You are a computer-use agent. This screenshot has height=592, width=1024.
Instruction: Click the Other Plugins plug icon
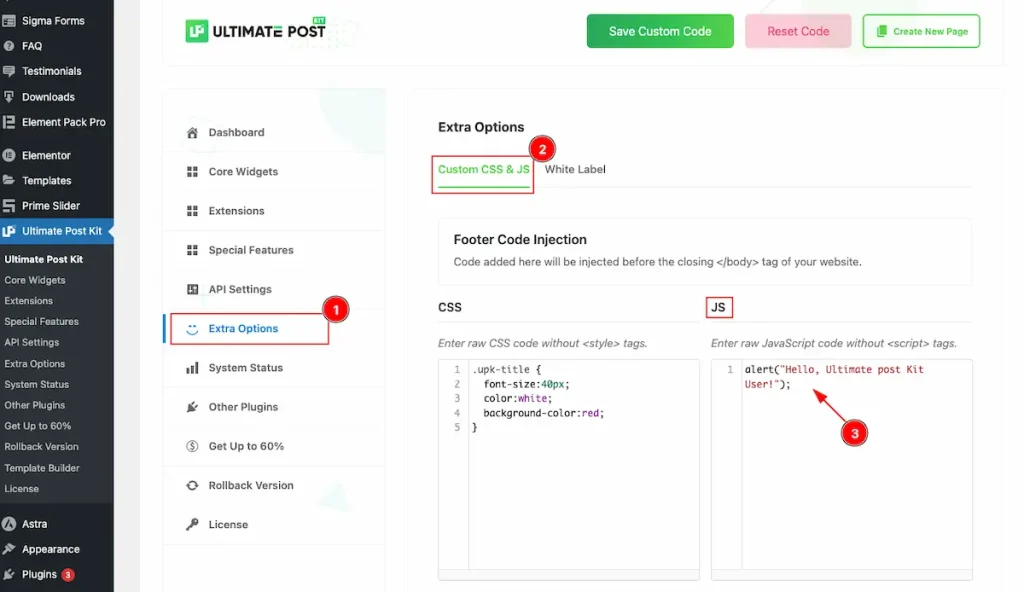coord(192,407)
